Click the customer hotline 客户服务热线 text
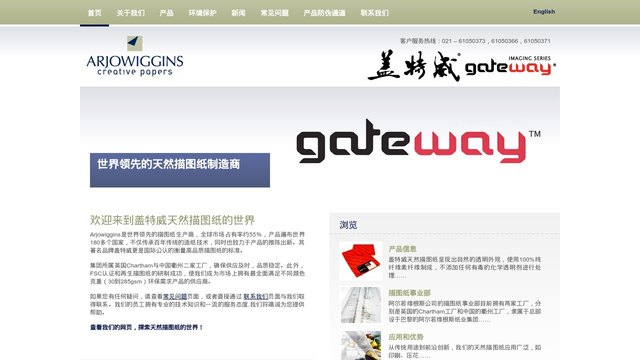 coord(475,41)
